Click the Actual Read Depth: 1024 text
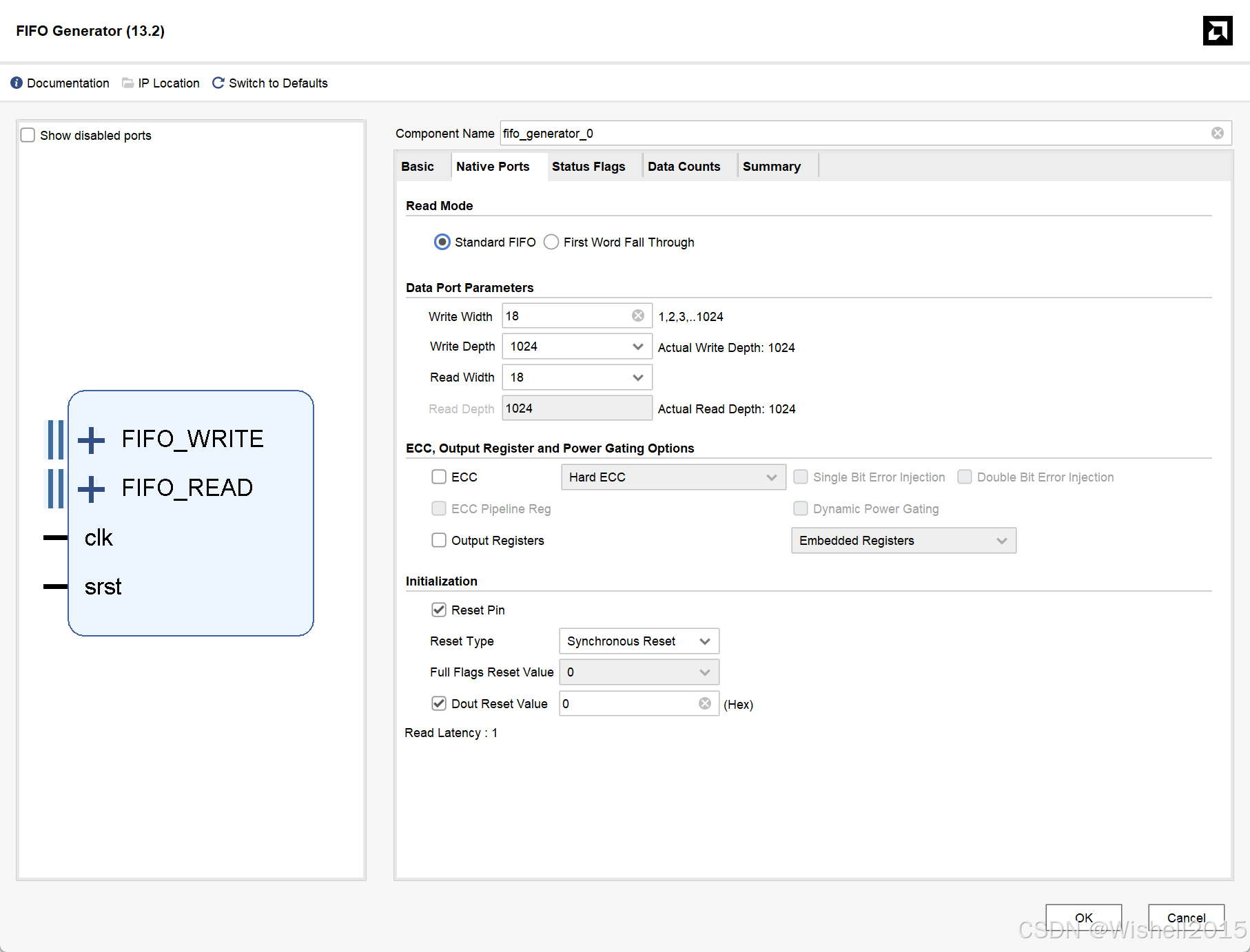Screen dimensions: 1250x952 [726, 409]
